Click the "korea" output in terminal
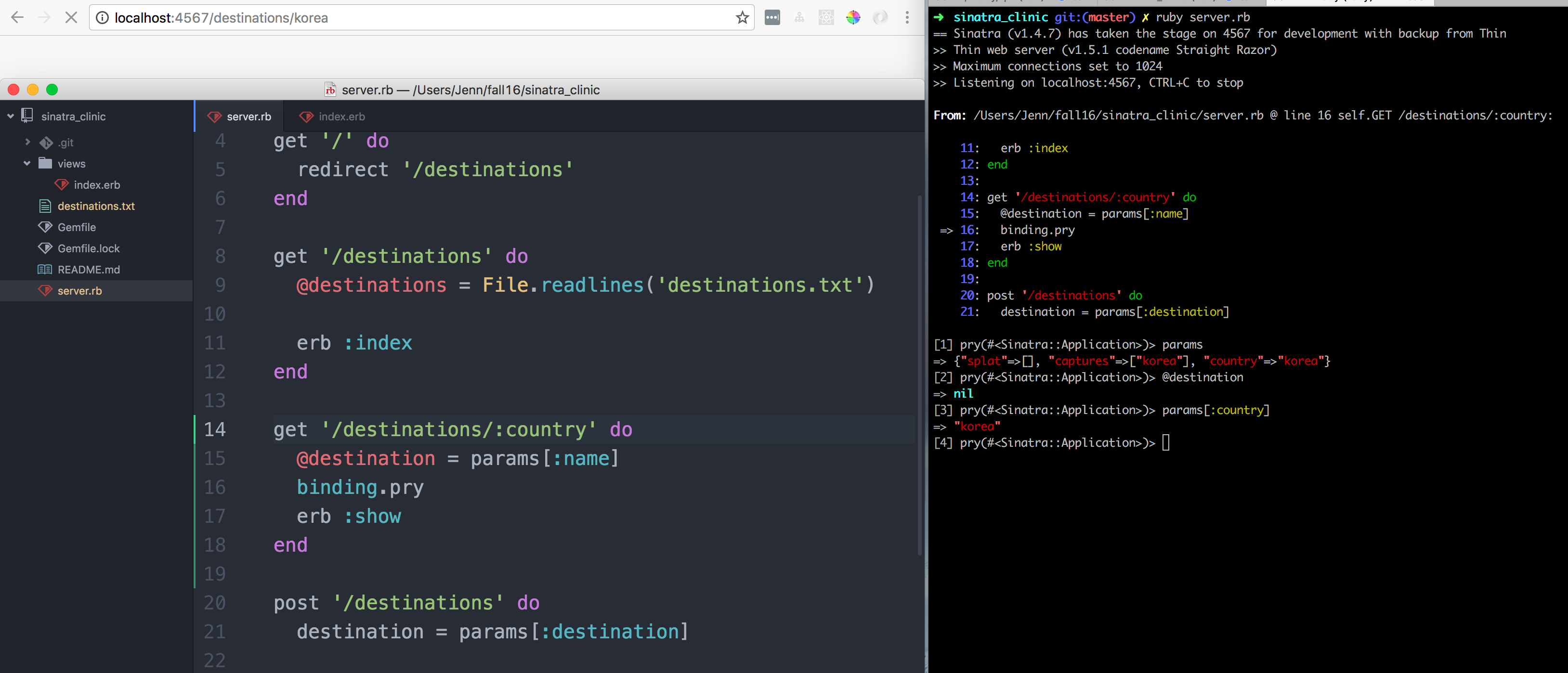The image size is (1568, 673). [977, 427]
